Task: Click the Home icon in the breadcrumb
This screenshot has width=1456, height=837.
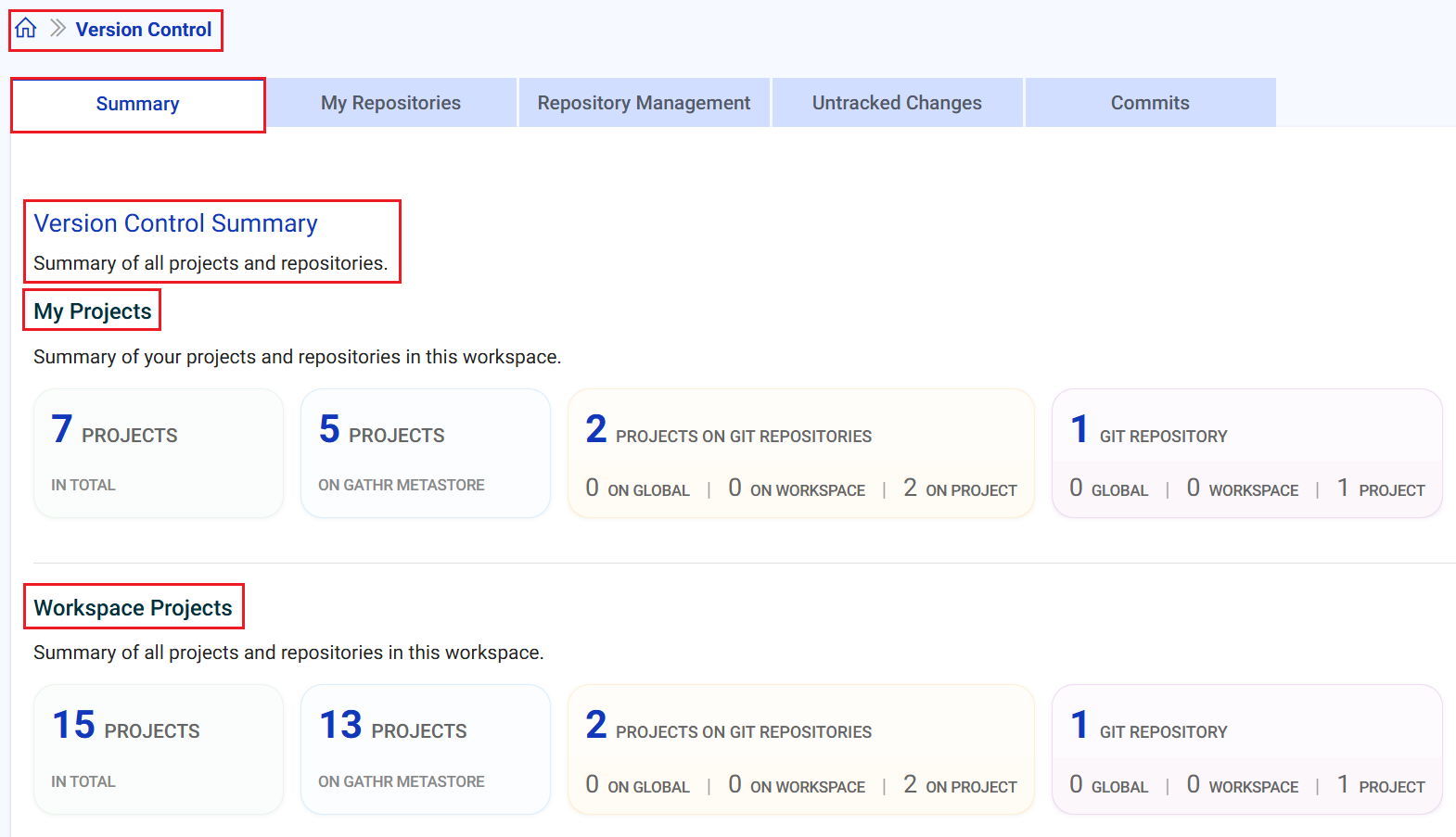Action: 26,29
